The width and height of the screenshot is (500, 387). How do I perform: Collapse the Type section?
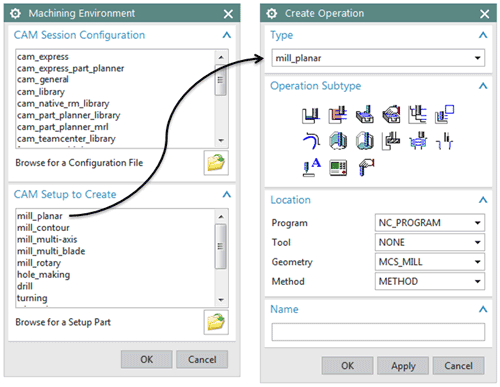483,35
